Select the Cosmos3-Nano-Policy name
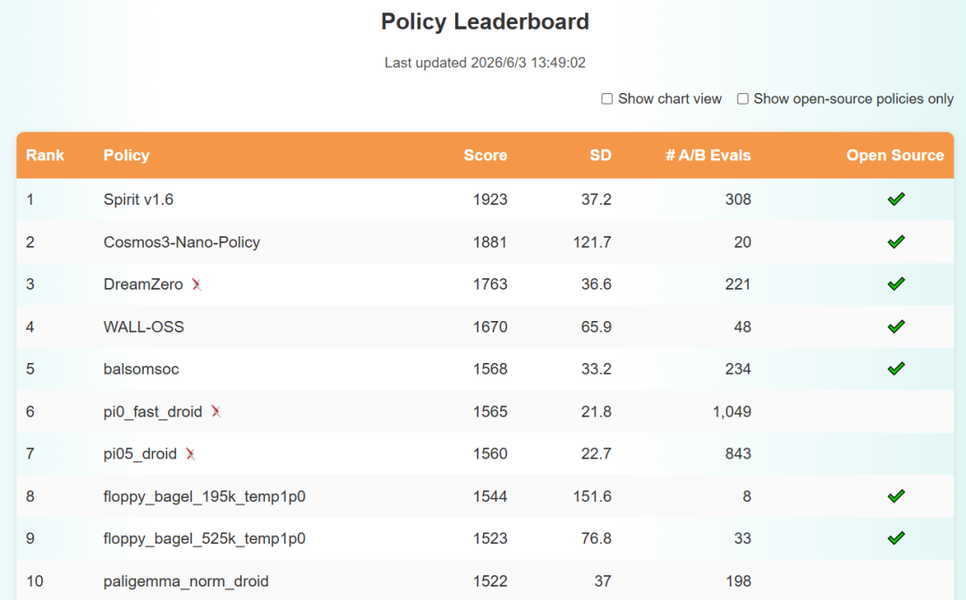Screen dimensions: 966x600 pos(182,242)
